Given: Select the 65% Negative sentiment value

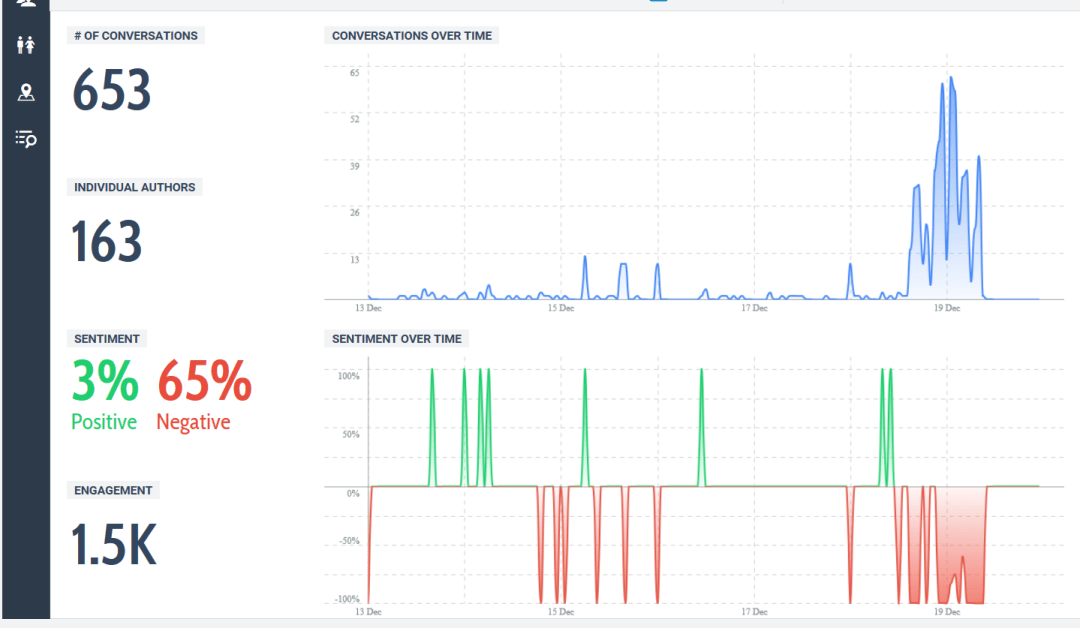Looking at the screenshot, I should (204, 381).
